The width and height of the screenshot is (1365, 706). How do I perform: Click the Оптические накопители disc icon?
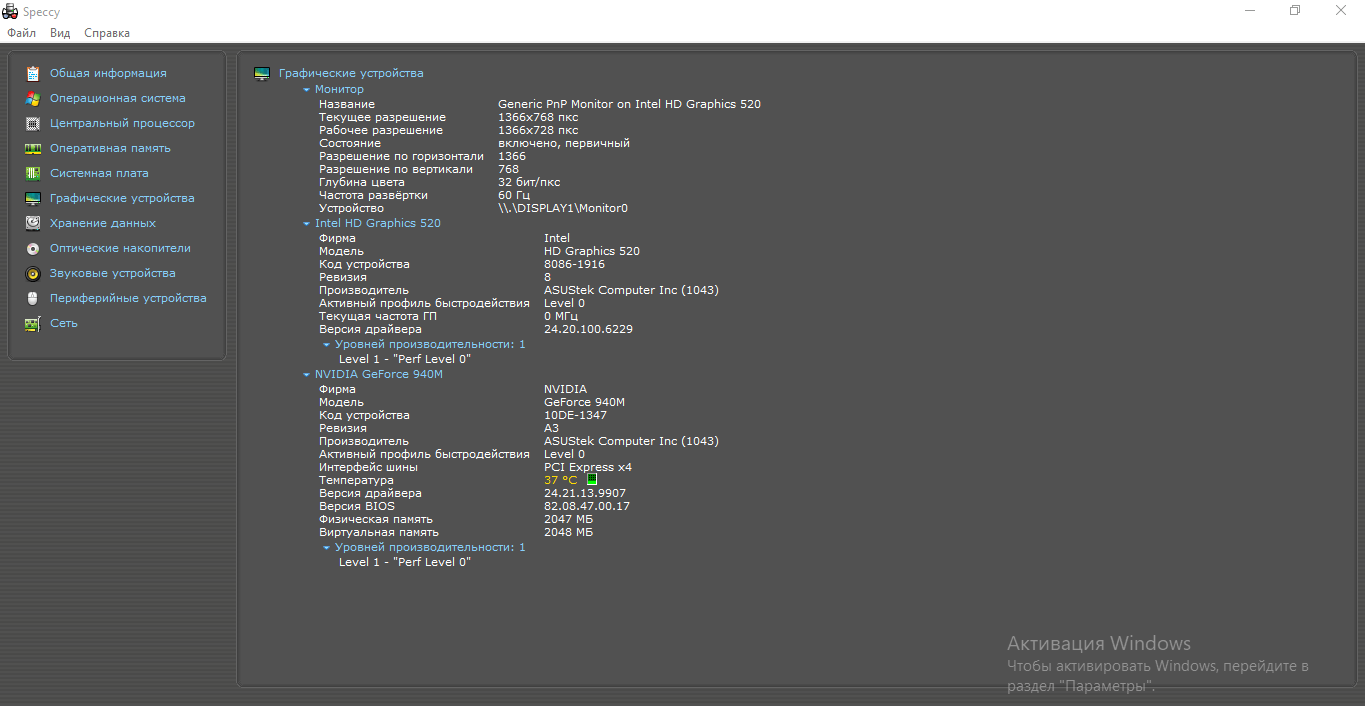point(33,248)
